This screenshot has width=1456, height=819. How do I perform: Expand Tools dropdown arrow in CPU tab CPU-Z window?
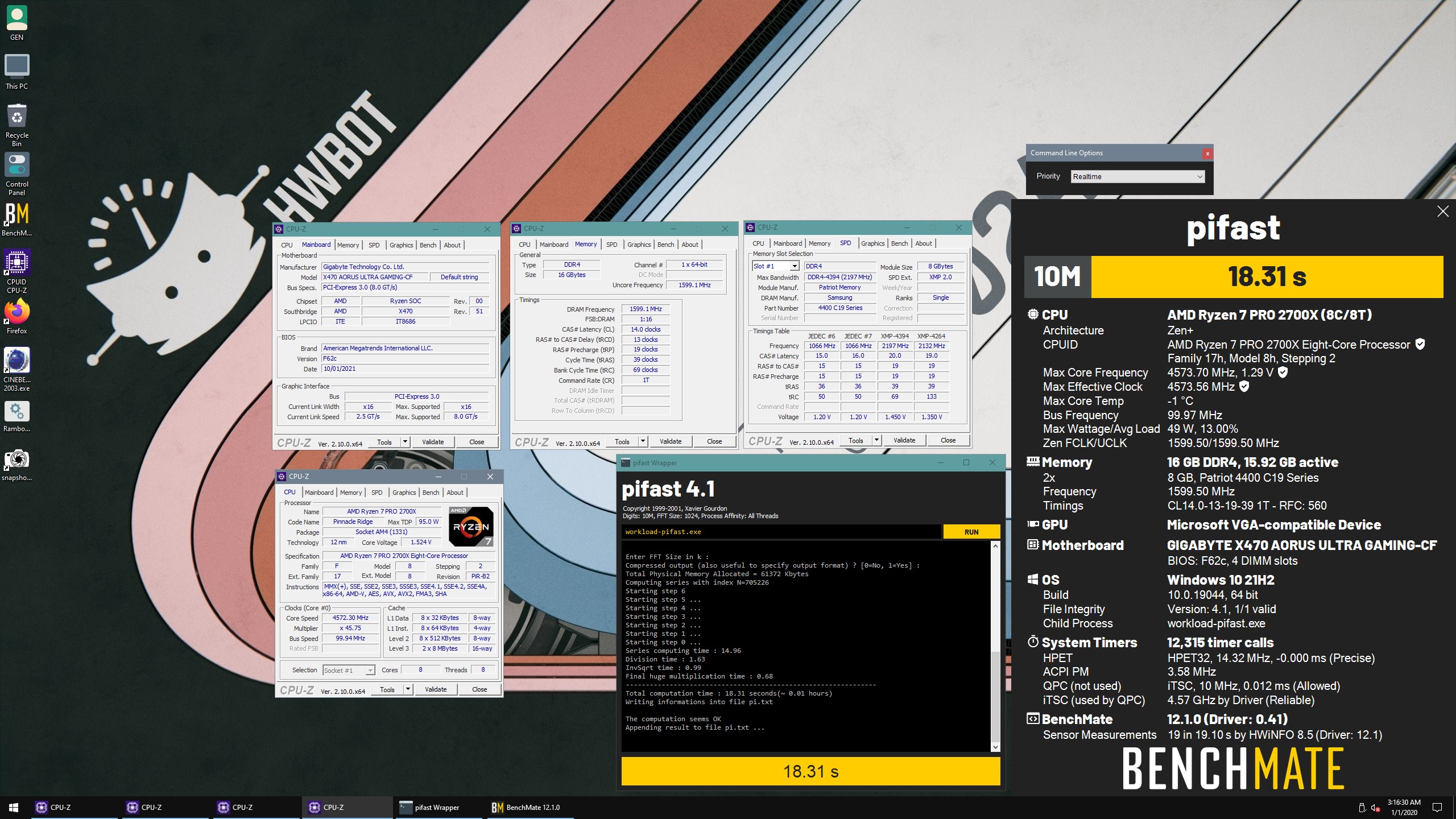[x=408, y=689]
